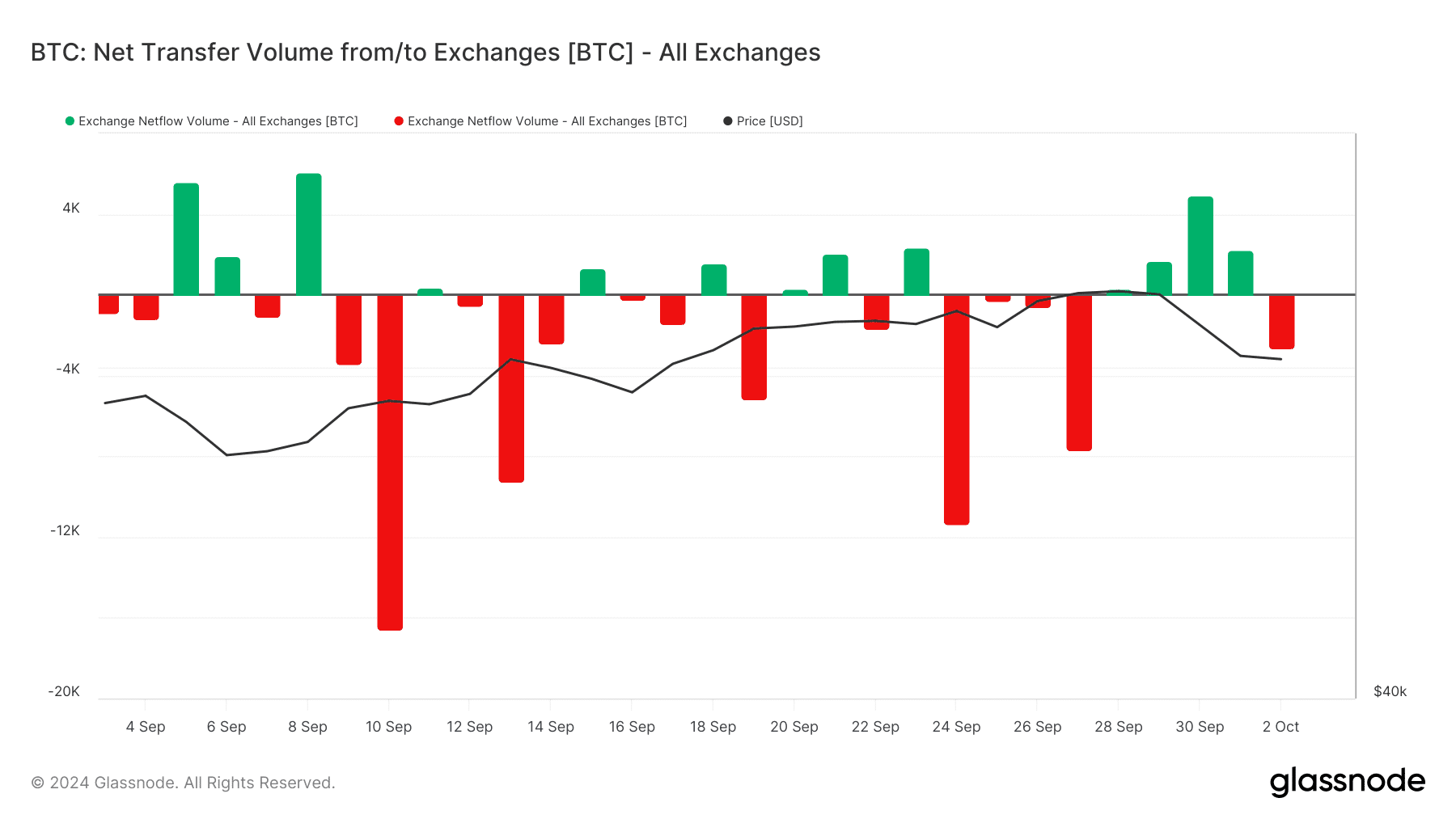Screen dimensions: 1456x819
Task: Select the "16 Sep" date label
Action: (x=632, y=727)
